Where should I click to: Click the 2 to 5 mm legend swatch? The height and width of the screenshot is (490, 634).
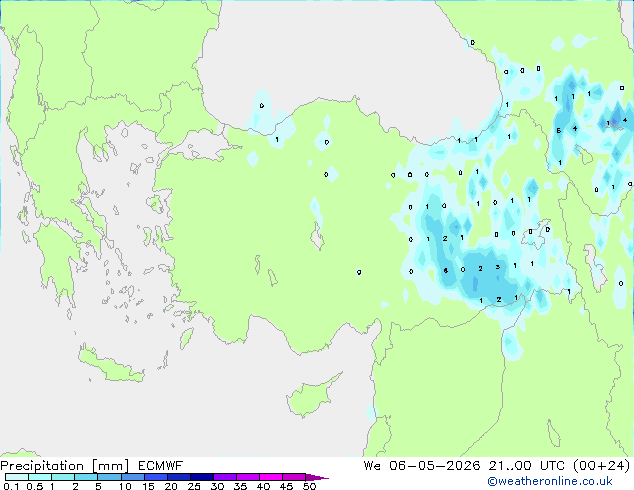coord(86,477)
